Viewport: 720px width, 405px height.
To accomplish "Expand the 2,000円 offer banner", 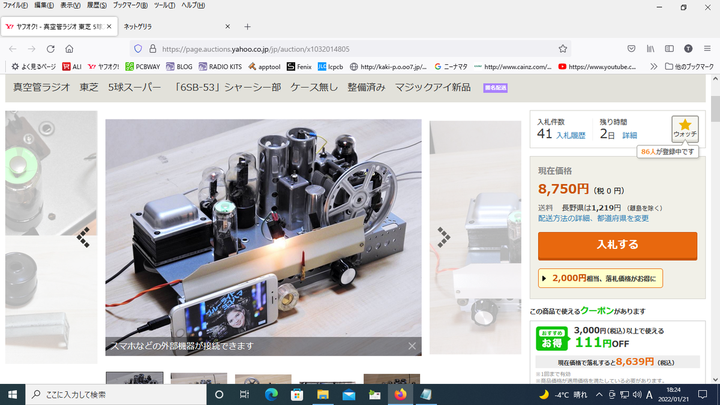I will point(600,278).
